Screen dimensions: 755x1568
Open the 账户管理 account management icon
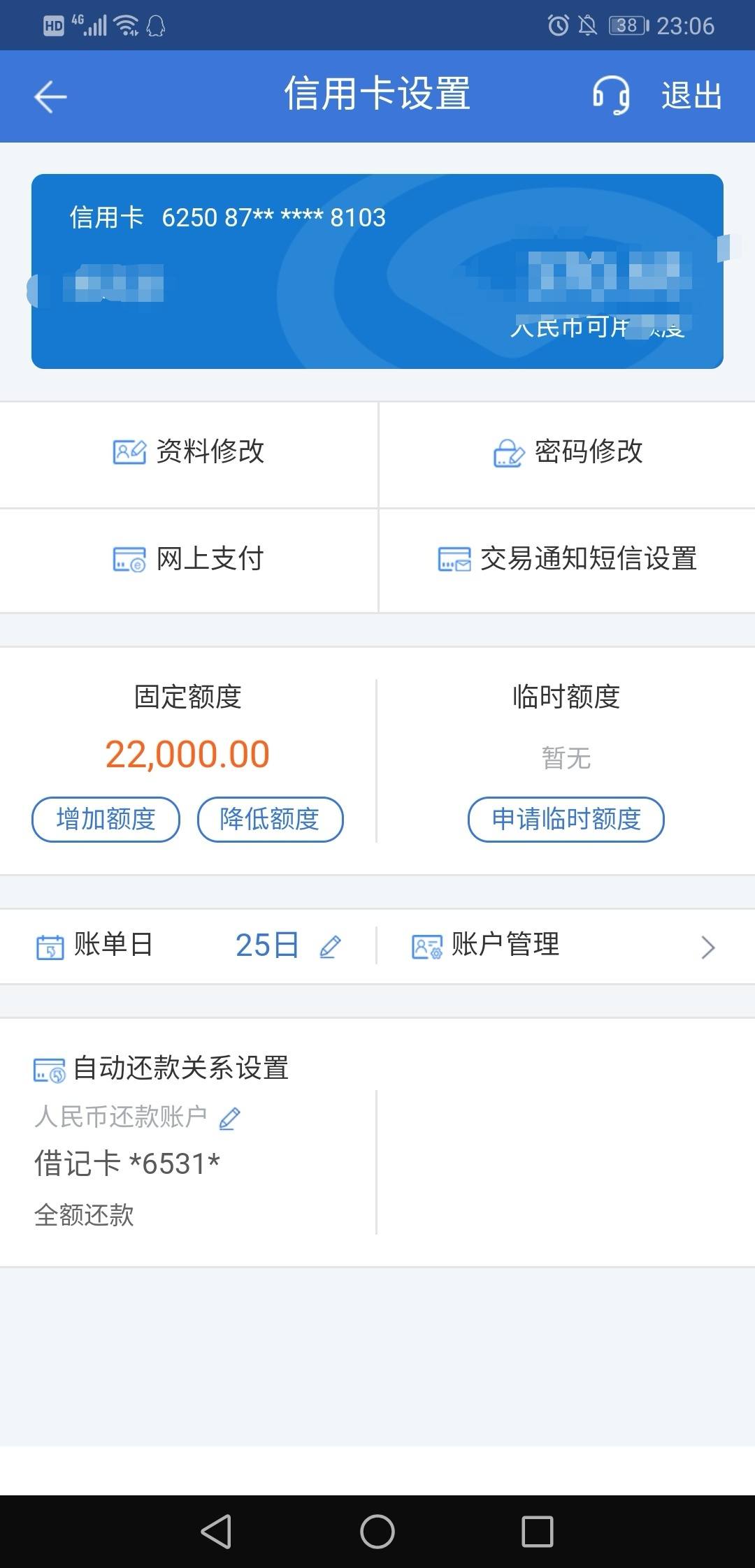427,947
